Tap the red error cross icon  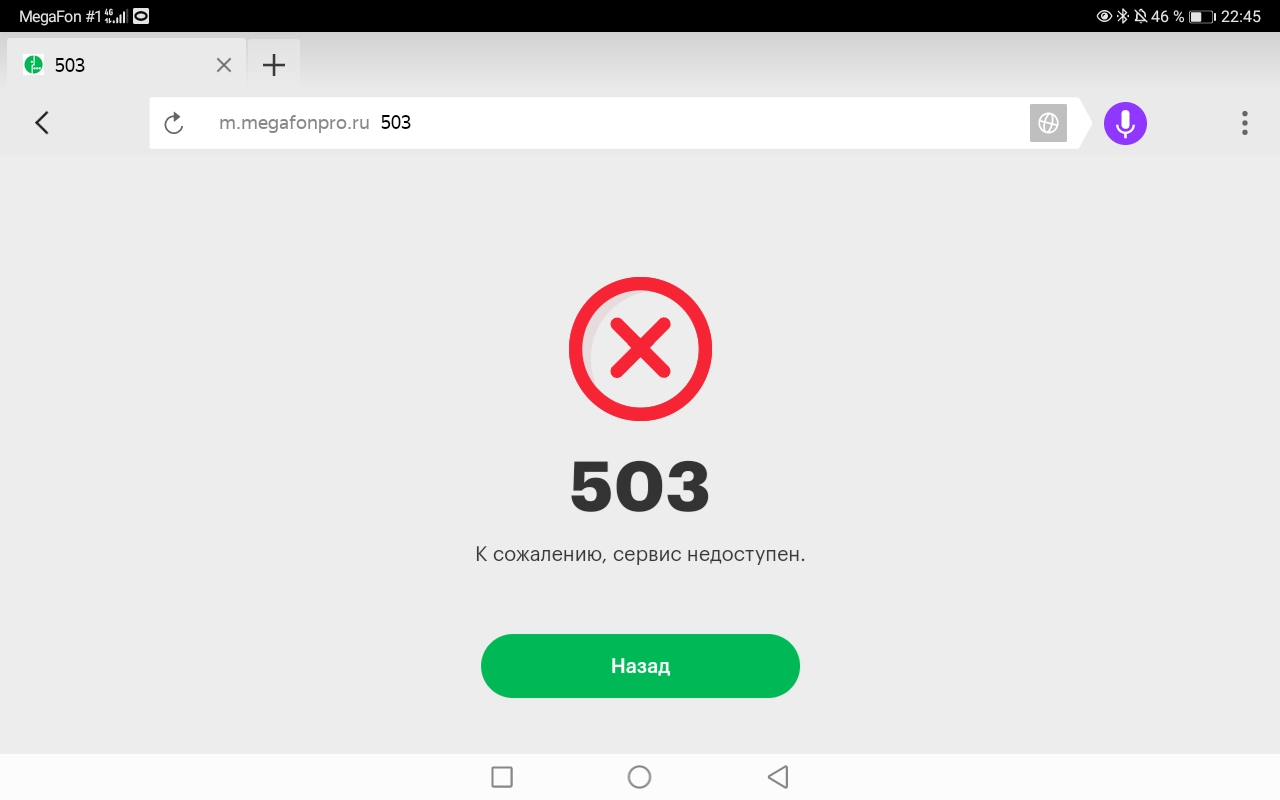[x=640, y=348]
